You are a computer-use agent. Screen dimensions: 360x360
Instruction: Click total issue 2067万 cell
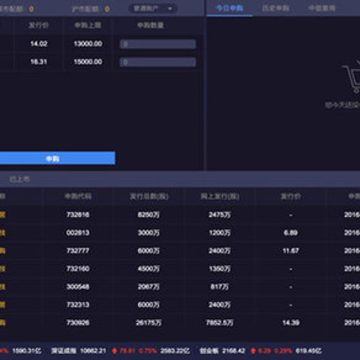(x=149, y=287)
